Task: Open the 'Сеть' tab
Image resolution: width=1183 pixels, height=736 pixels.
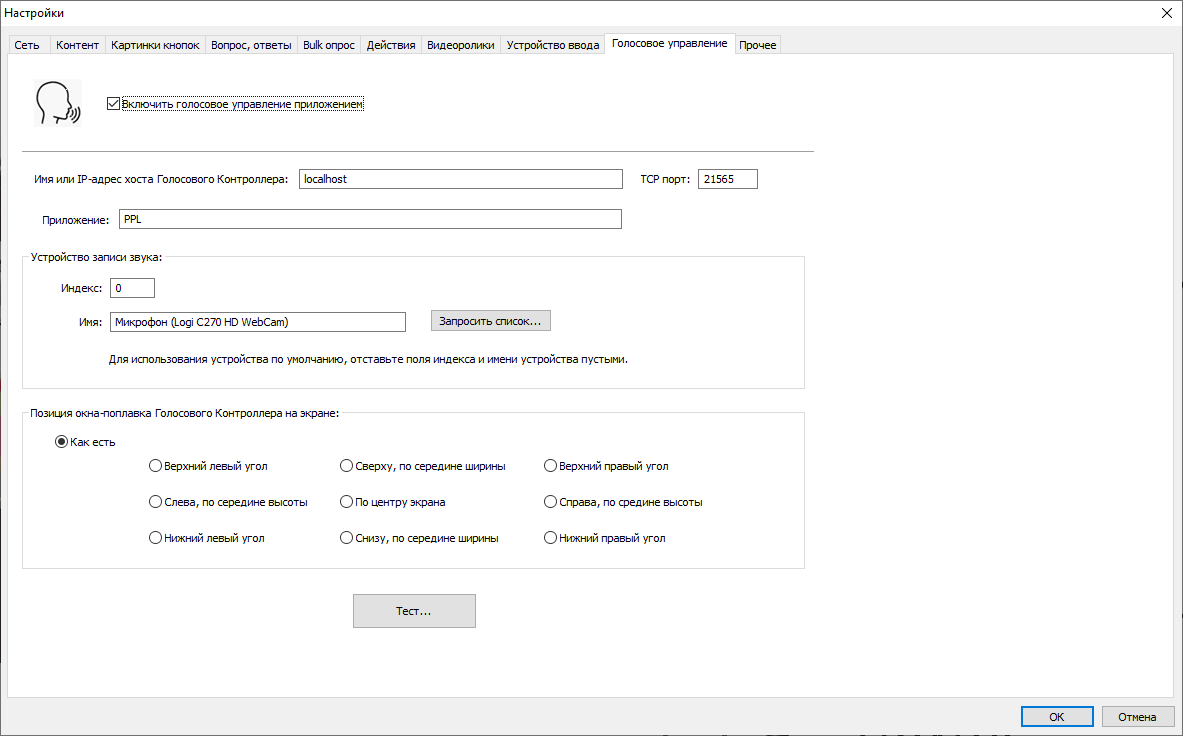Action: [27, 45]
